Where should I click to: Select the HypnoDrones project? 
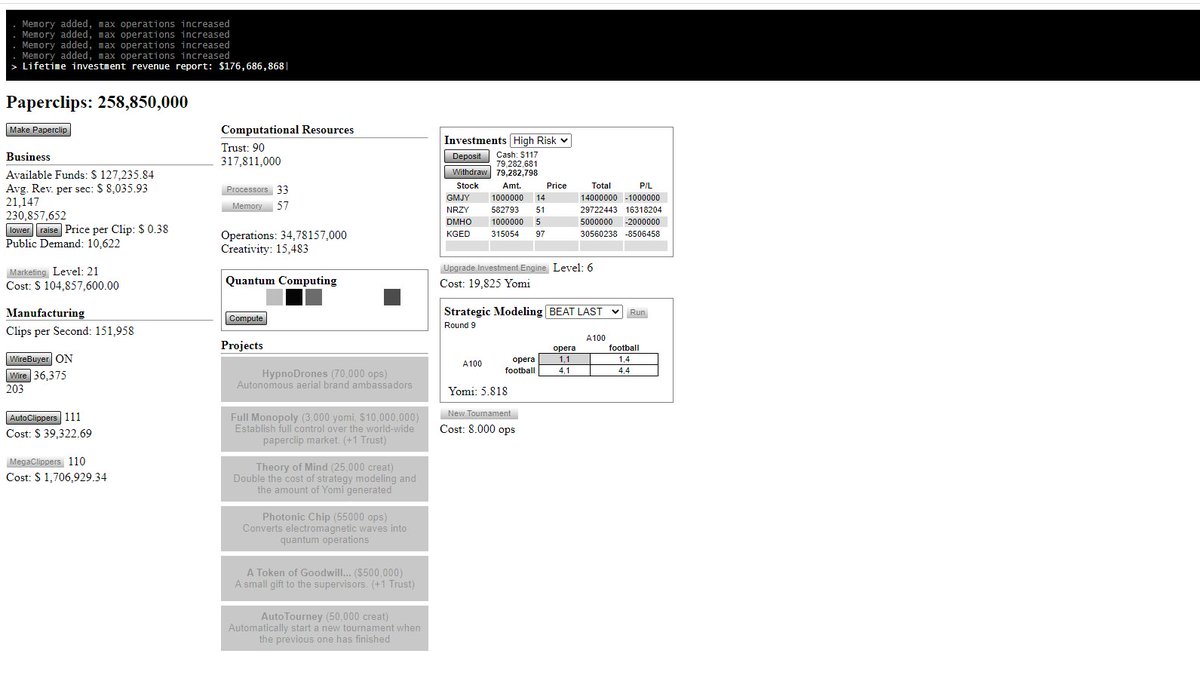[x=324, y=379]
